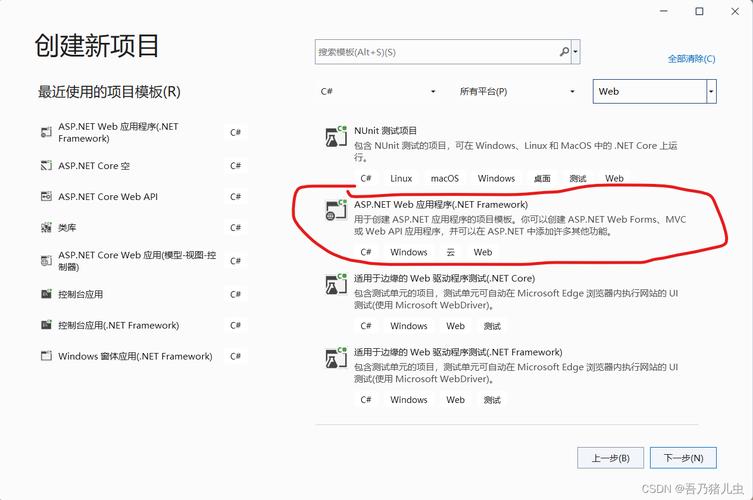Image resolution: width=753 pixels, height=500 pixels.
Task: Select Web 驱动程序测试(.NET Core) template title
Action: click(444, 279)
